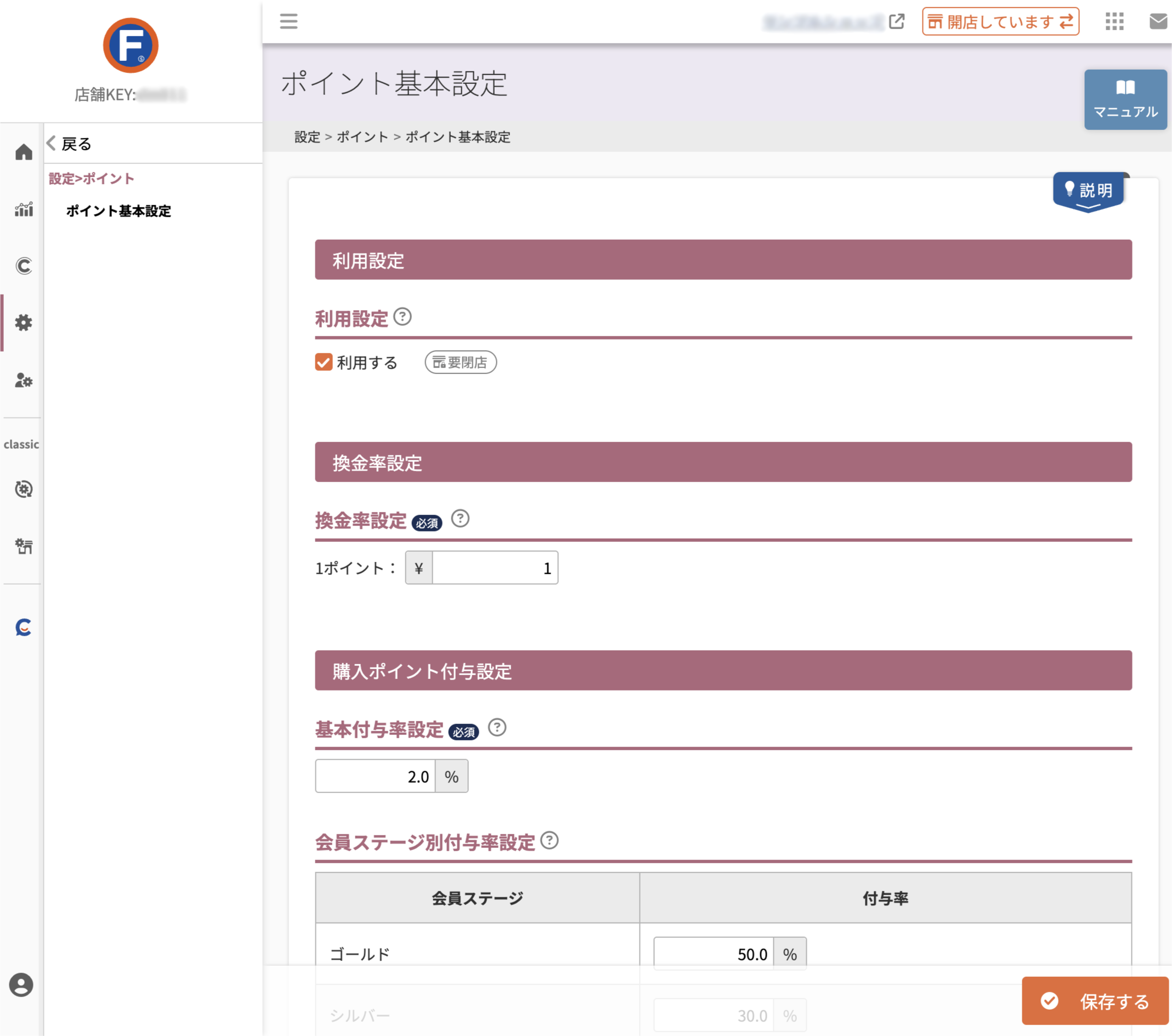
Task: Select ポイント基本設定 in the sidebar navigation
Action: 118,212
